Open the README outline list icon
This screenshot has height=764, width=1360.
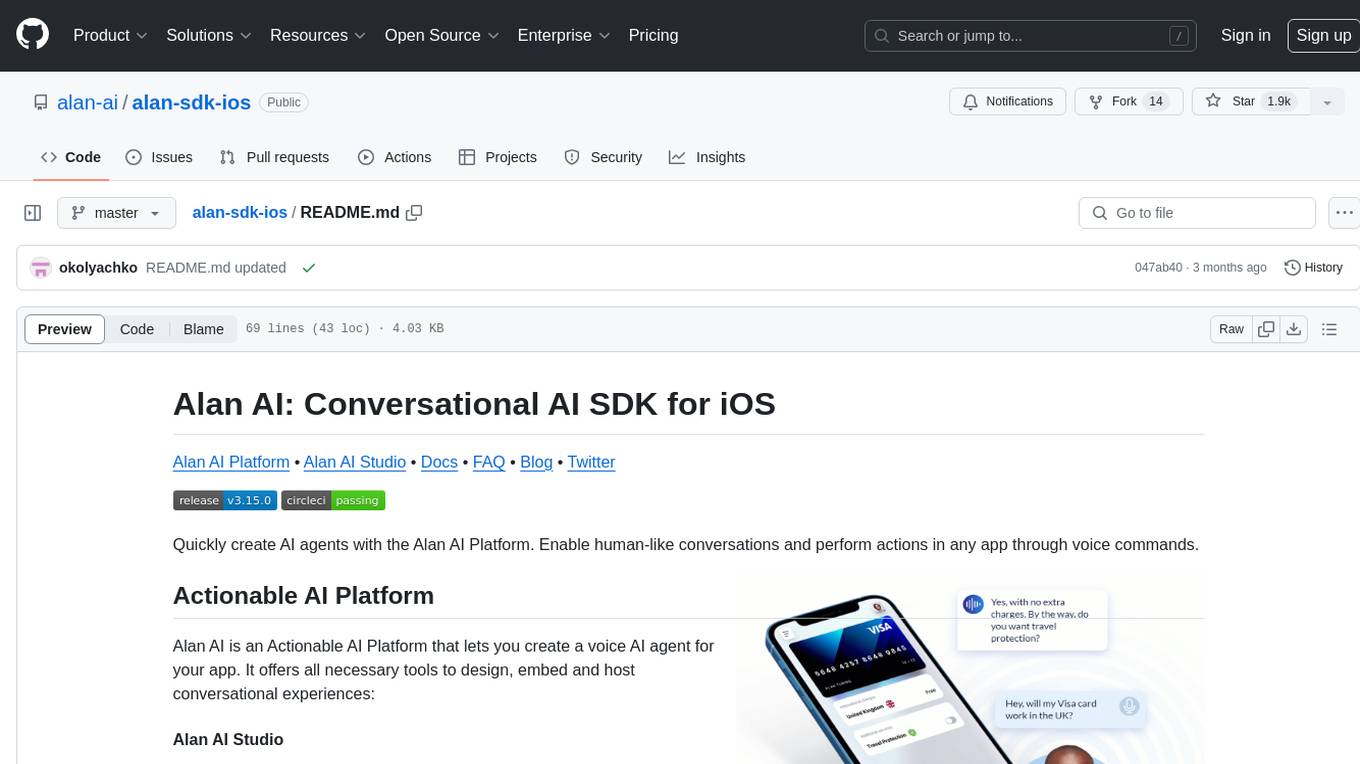(1329, 329)
